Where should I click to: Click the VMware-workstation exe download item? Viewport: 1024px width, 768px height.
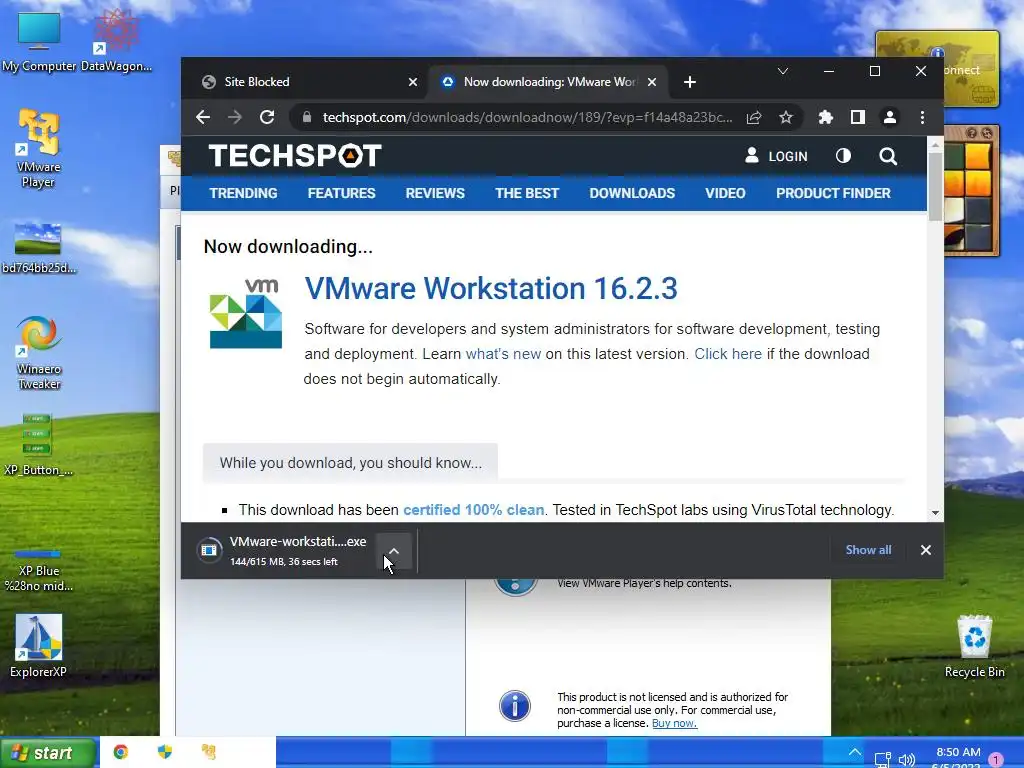coord(284,551)
